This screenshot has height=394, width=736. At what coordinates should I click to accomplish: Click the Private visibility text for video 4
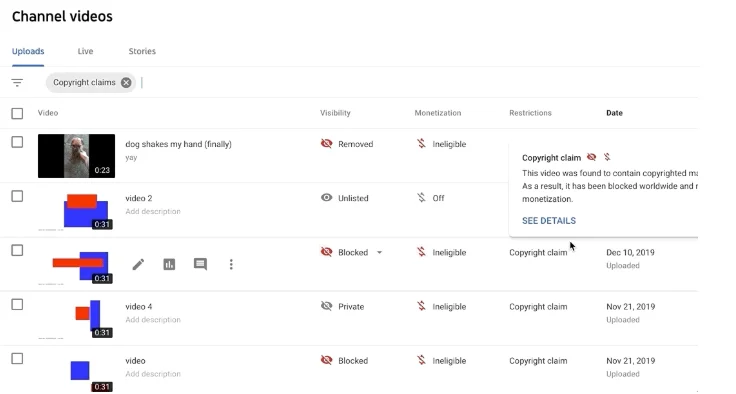point(351,307)
